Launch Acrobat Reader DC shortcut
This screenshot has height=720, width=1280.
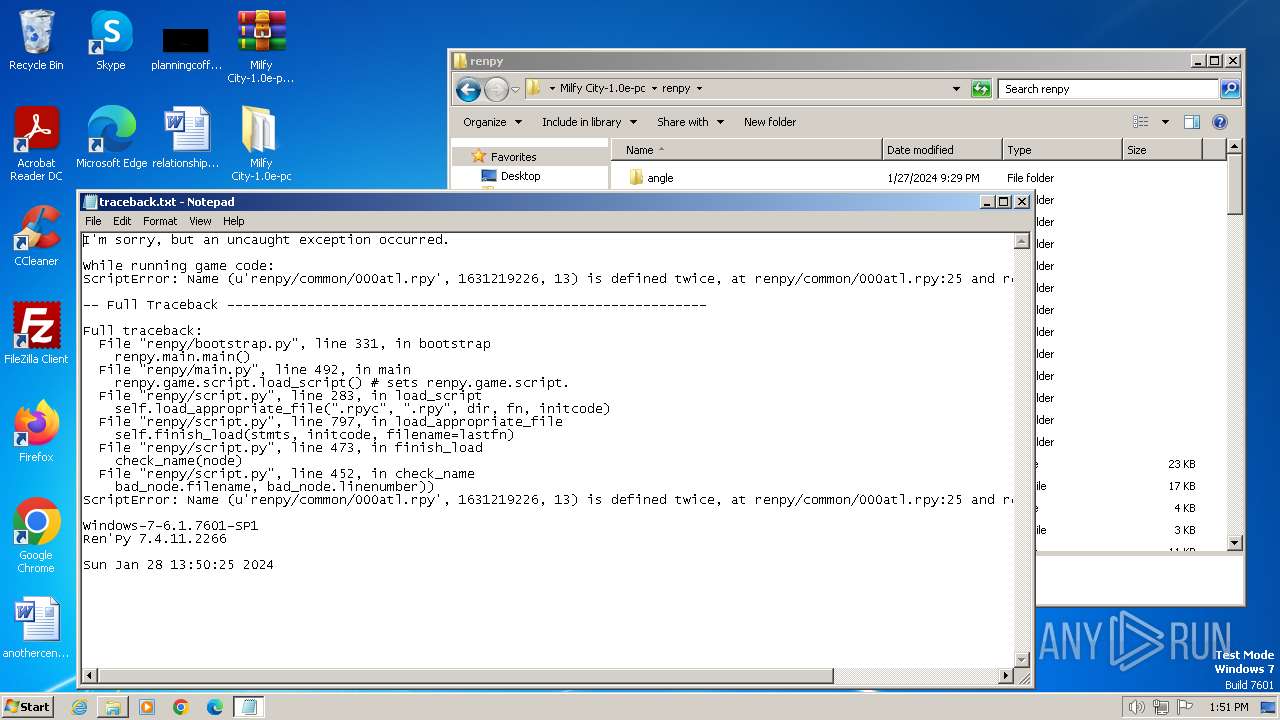point(36,144)
